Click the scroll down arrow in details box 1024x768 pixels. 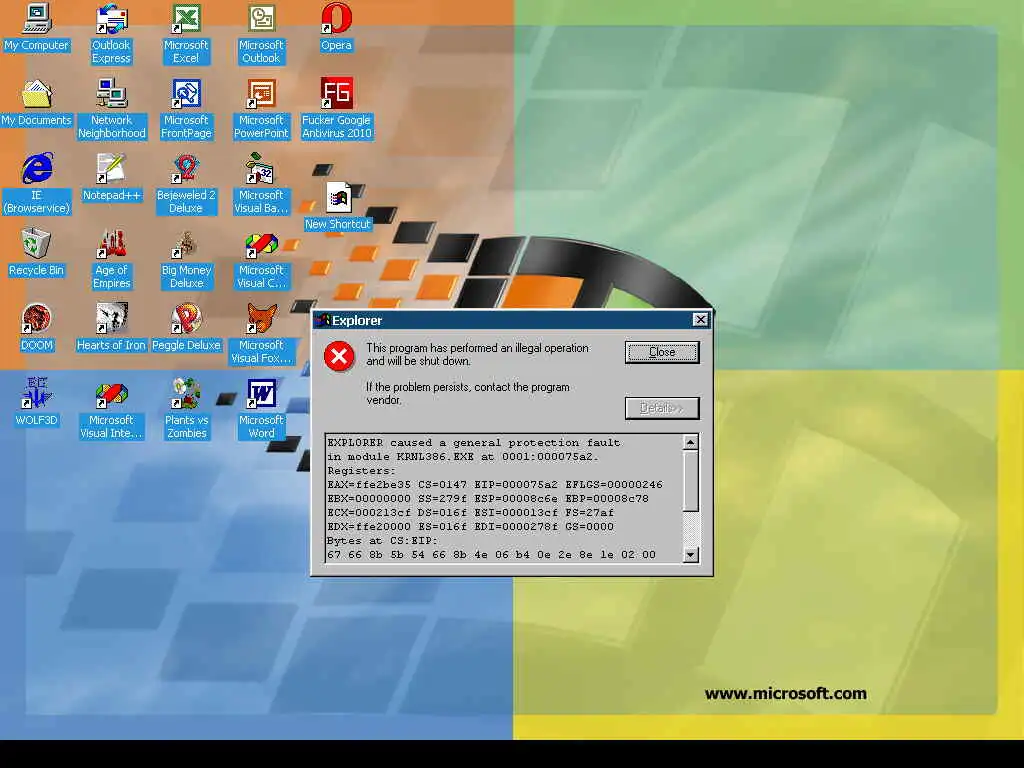(690, 555)
